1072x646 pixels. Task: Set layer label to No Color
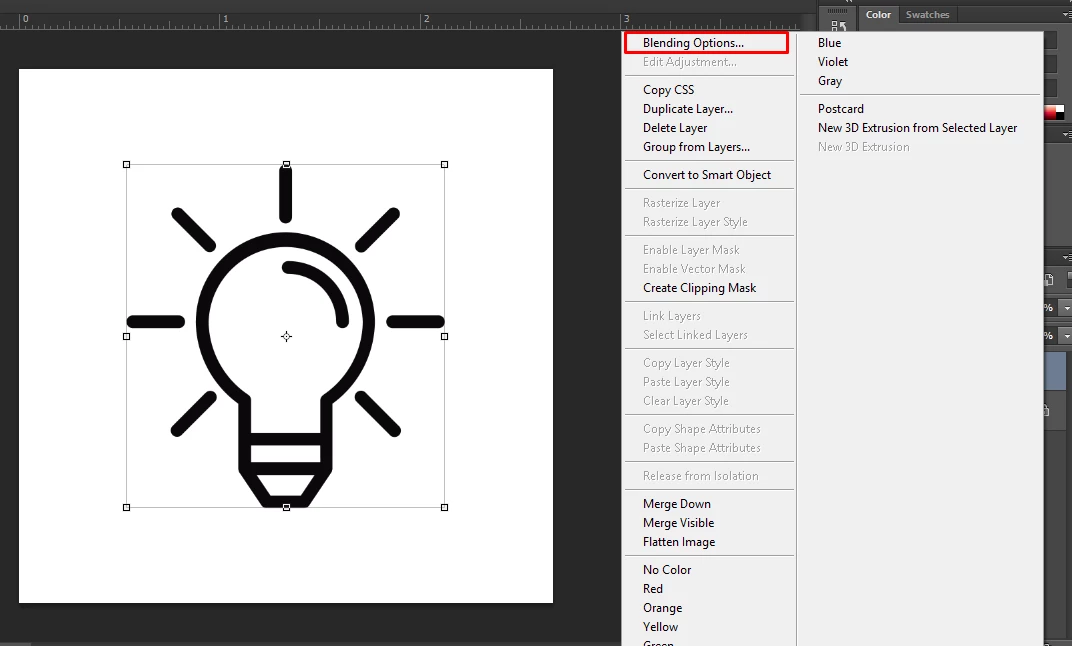point(667,570)
